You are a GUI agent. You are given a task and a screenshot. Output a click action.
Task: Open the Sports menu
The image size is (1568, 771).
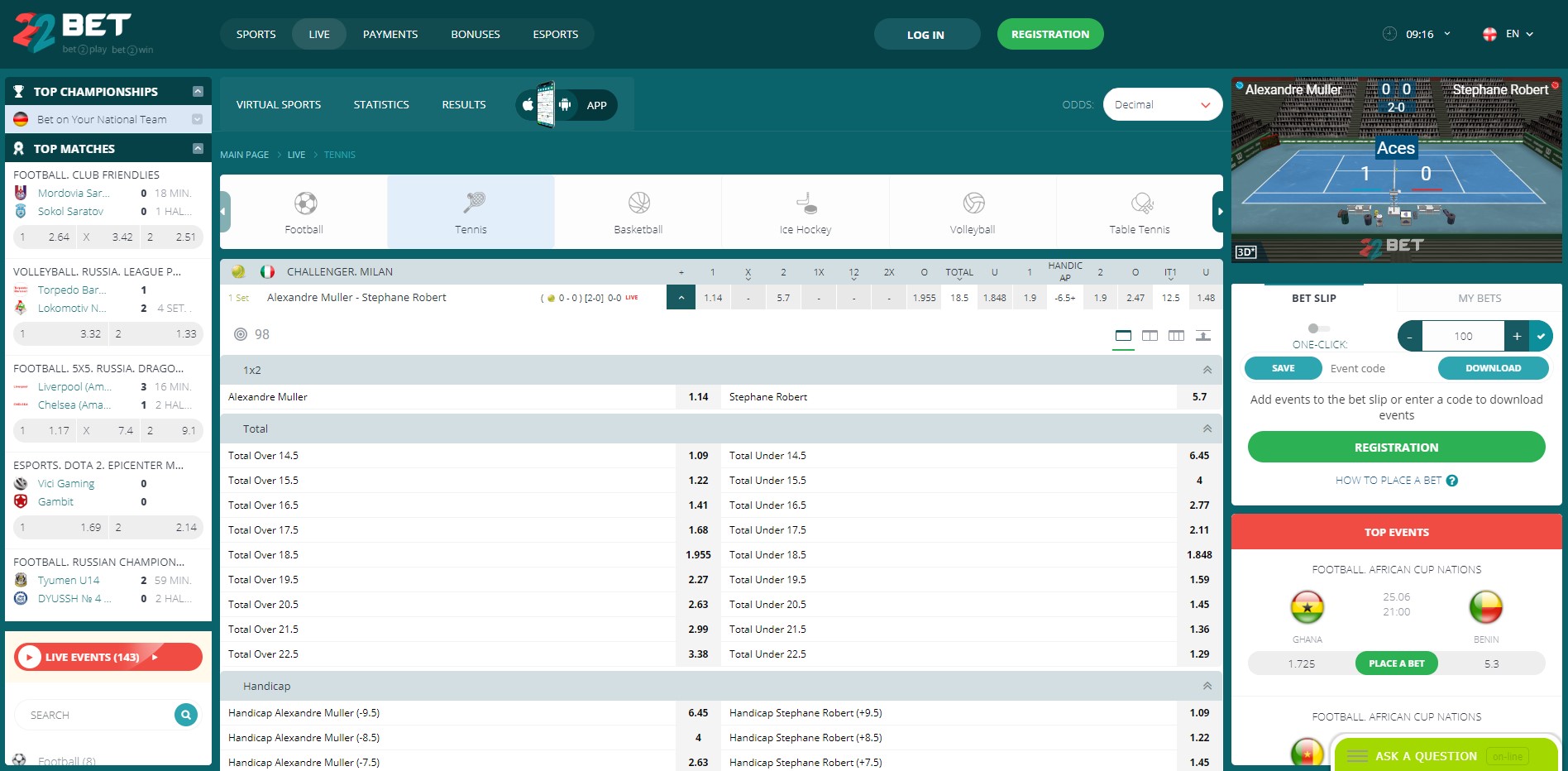click(x=256, y=34)
